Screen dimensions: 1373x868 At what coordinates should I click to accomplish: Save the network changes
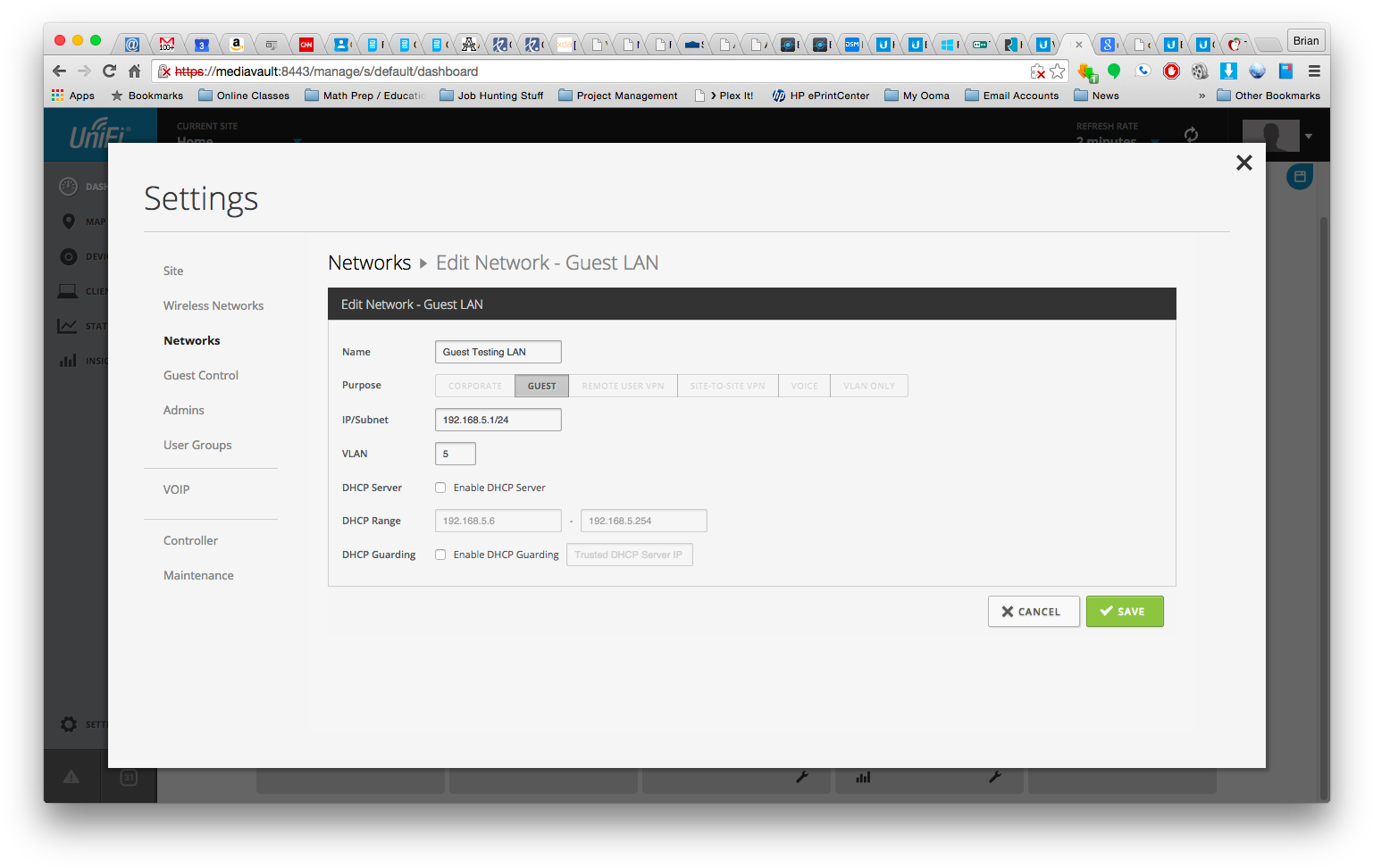[x=1124, y=612]
